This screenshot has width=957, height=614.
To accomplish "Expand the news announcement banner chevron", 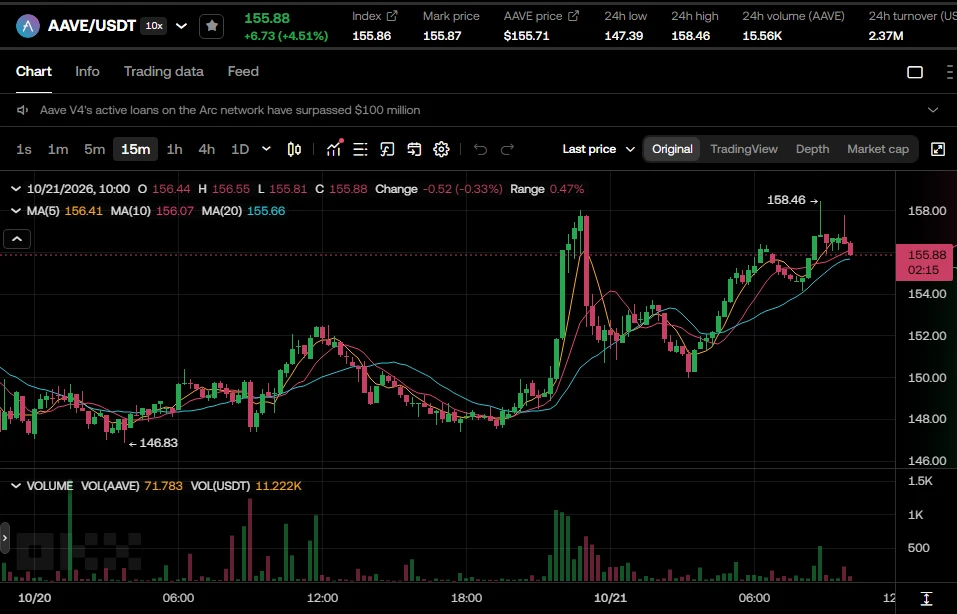I will pyautogui.click(x=933, y=110).
